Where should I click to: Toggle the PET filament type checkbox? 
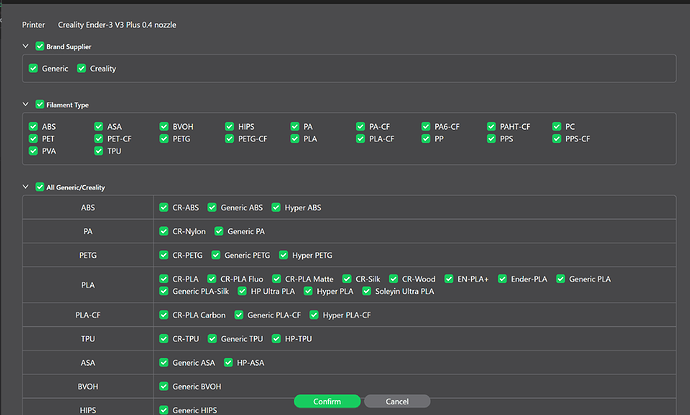point(33,139)
